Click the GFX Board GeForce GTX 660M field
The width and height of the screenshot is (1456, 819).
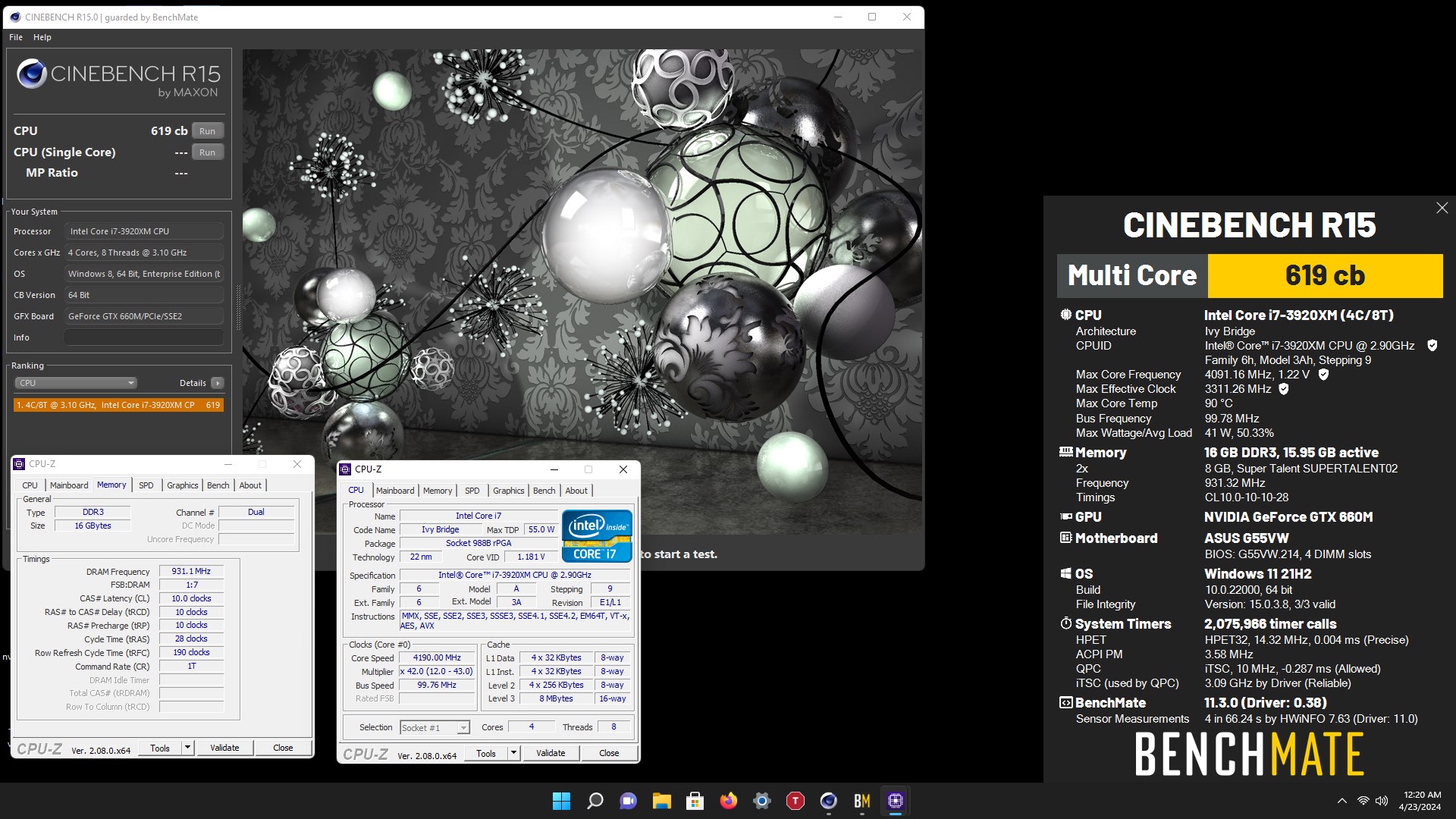tap(144, 316)
